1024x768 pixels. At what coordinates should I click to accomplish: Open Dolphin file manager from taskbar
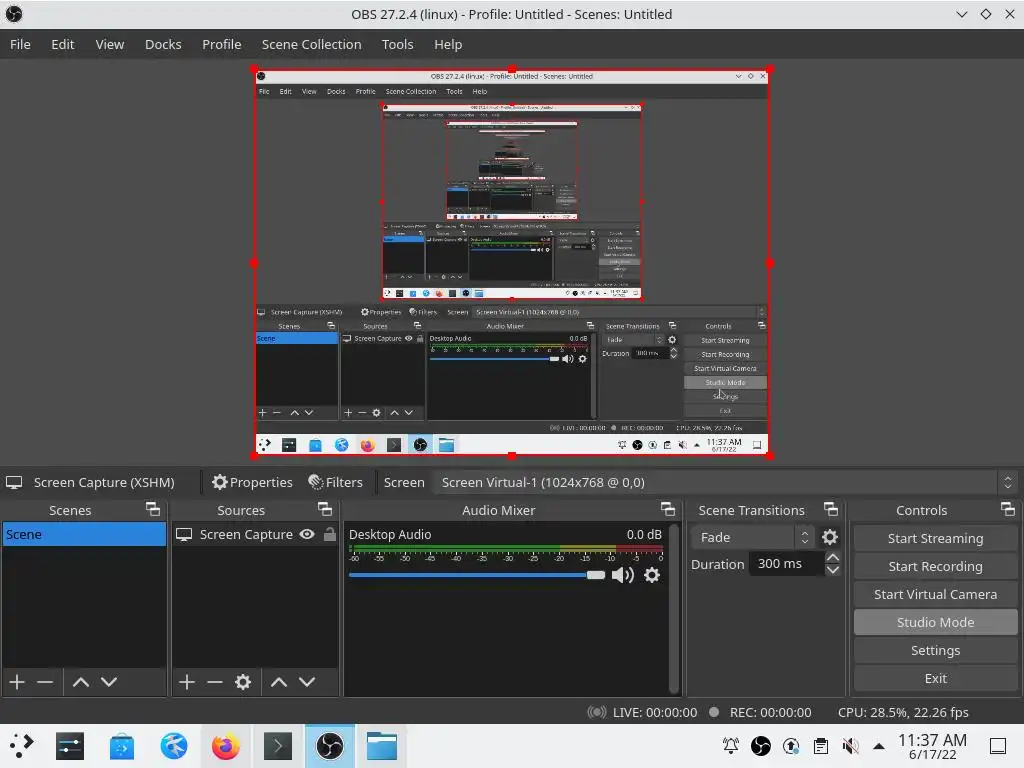pyautogui.click(x=381, y=746)
